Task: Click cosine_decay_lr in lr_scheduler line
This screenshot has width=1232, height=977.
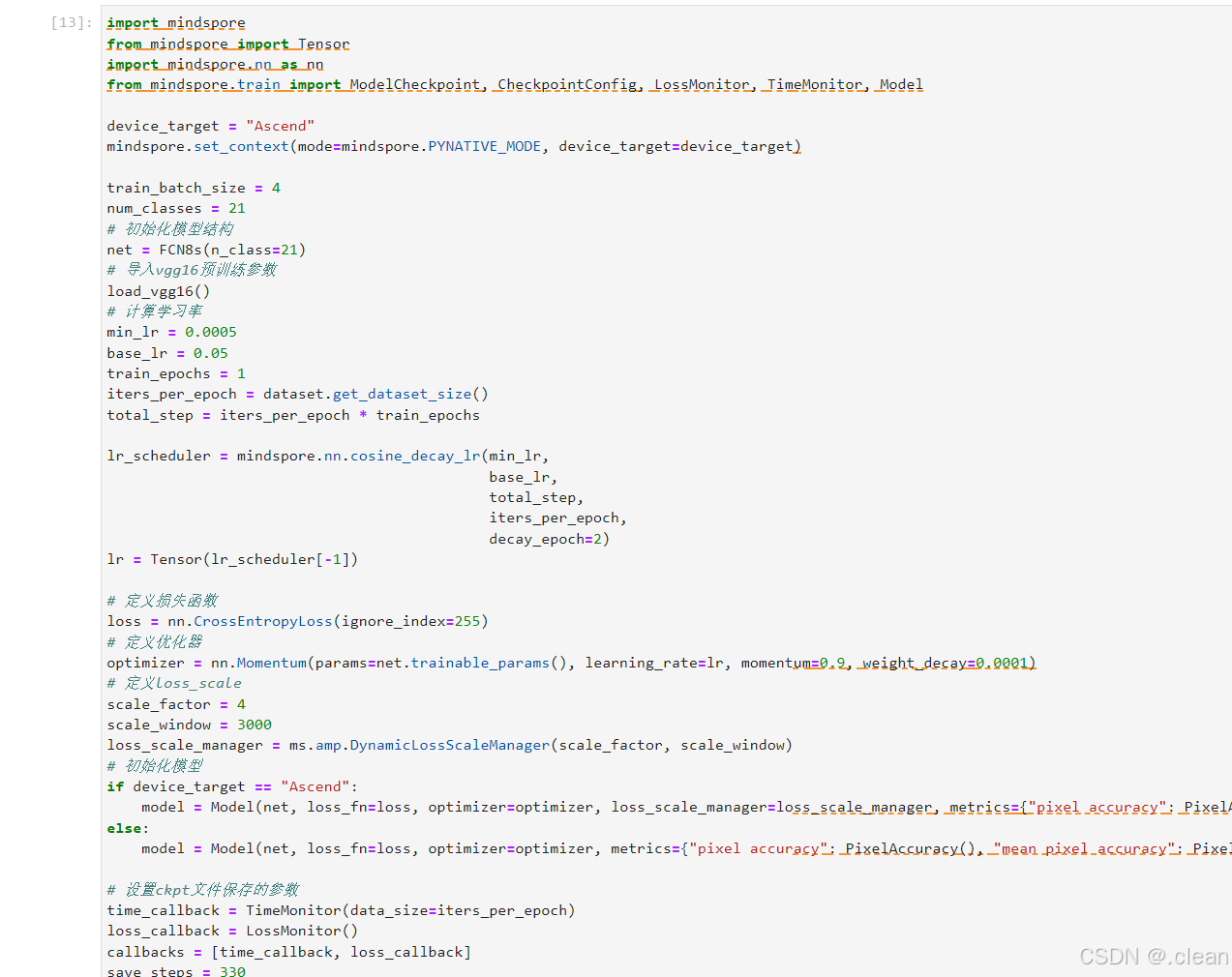Action: coord(415,456)
